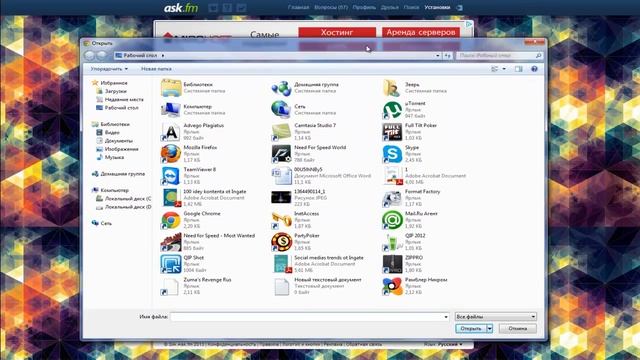The height and width of the screenshot is (360, 640).
Task: Click Хостинг ad button on ask.fm page
Action: (x=337, y=32)
